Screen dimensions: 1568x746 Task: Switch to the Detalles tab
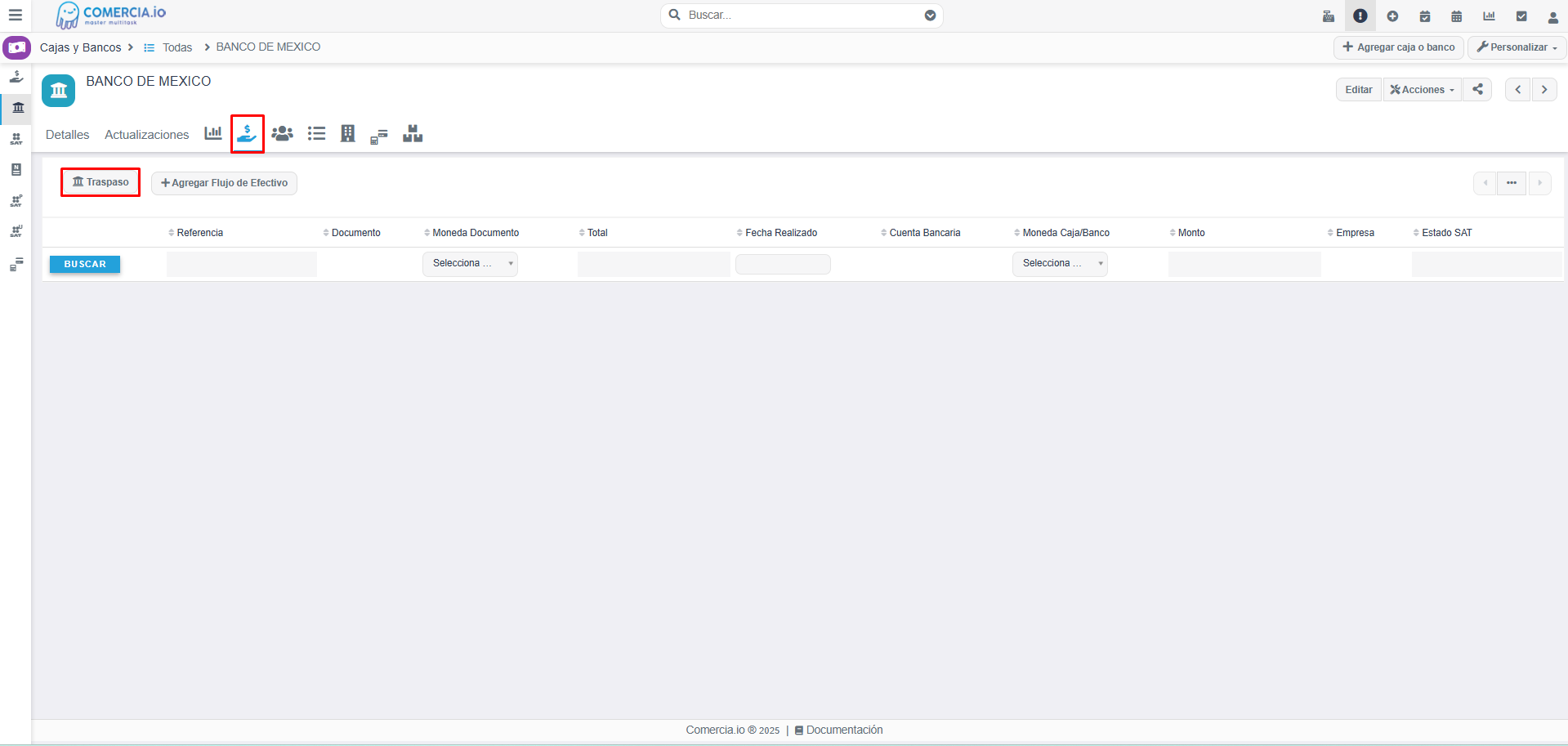pyautogui.click(x=68, y=135)
